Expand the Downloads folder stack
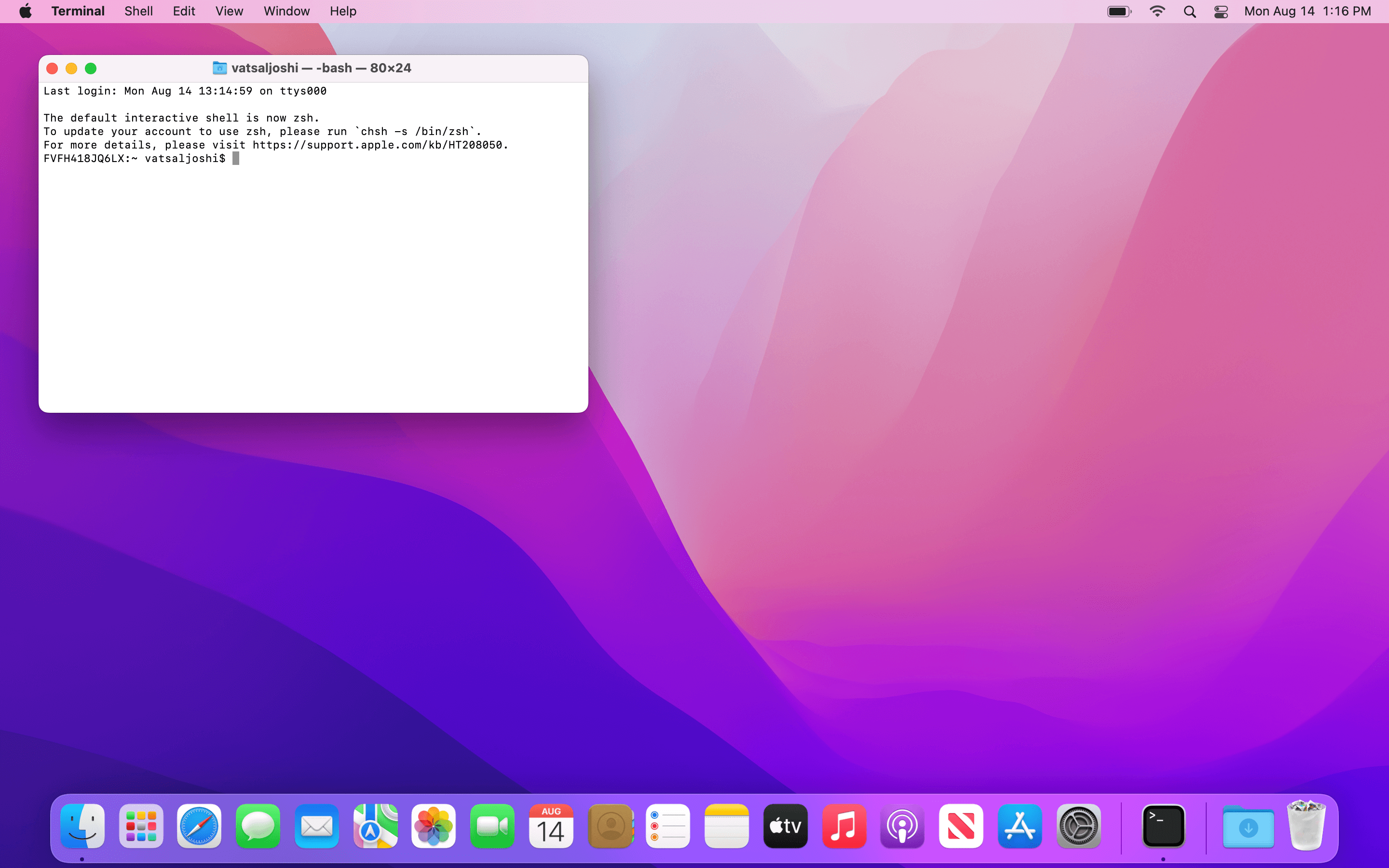 pyautogui.click(x=1248, y=826)
